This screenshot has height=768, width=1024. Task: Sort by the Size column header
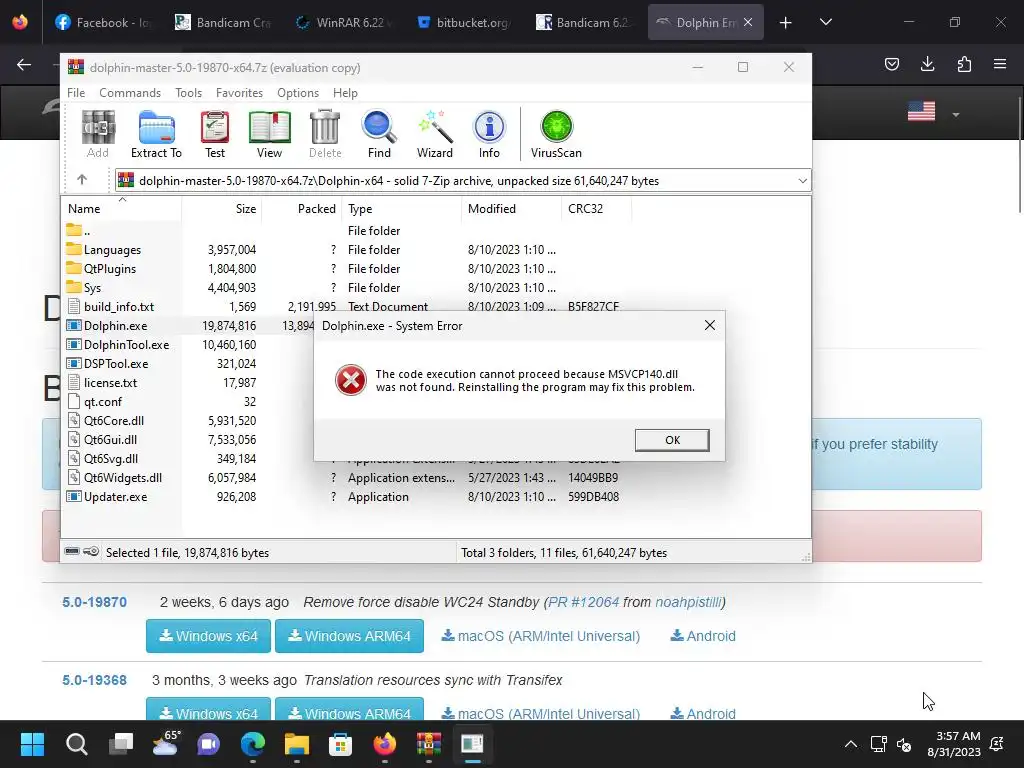click(222, 208)
